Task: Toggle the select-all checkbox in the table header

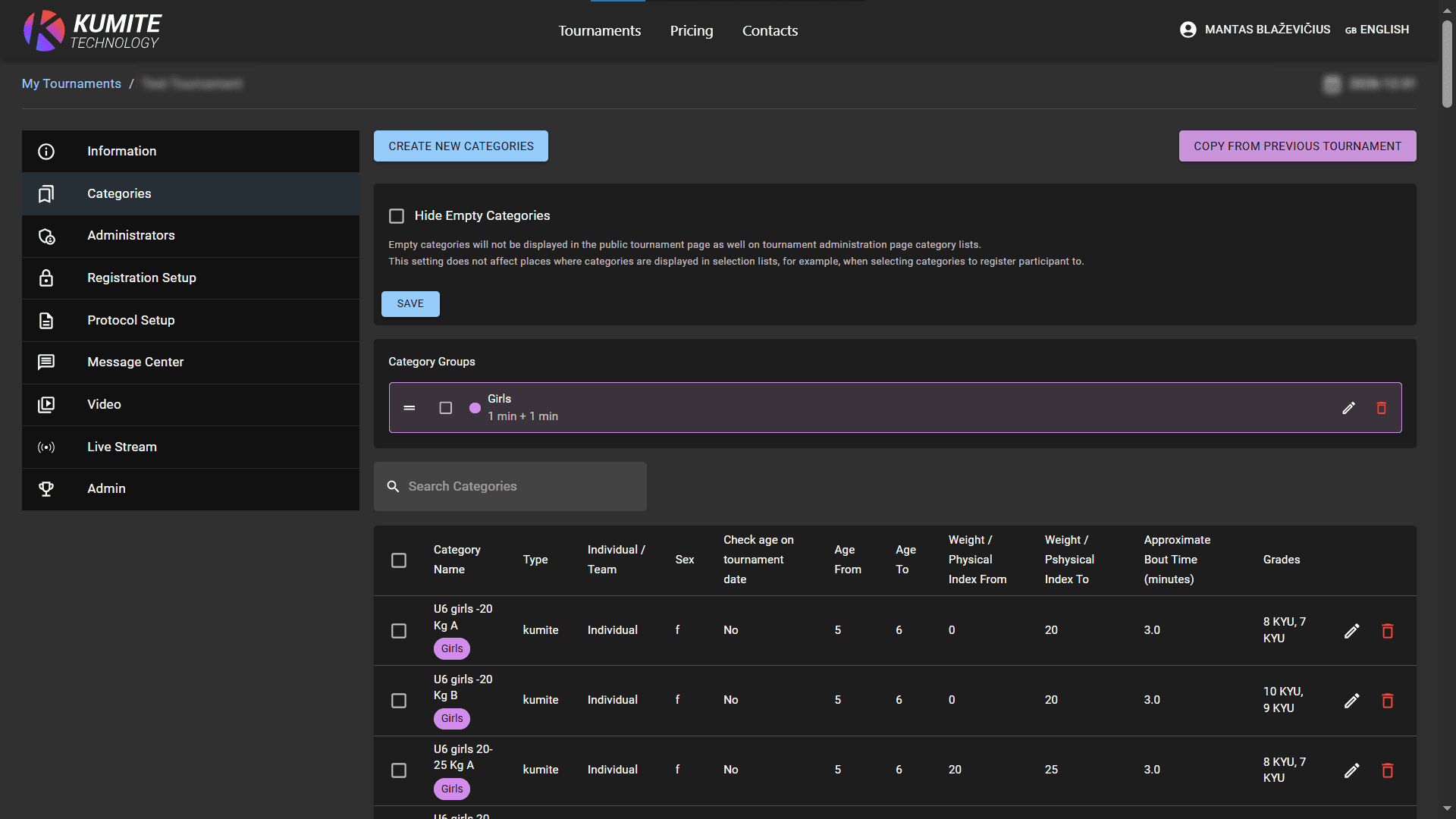Action: [399, 560]
